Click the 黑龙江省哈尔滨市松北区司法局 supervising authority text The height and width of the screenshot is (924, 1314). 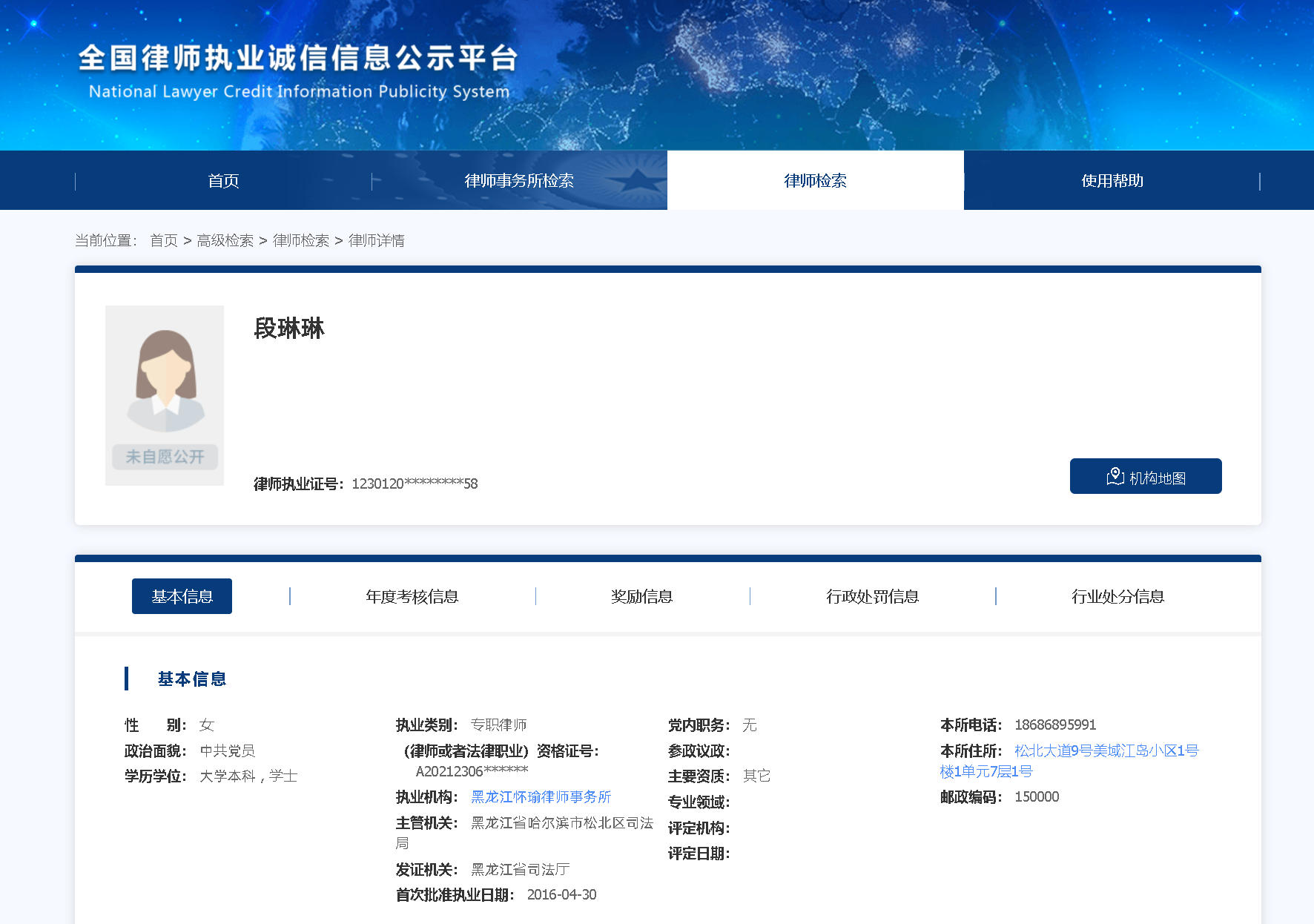[525, 833]
